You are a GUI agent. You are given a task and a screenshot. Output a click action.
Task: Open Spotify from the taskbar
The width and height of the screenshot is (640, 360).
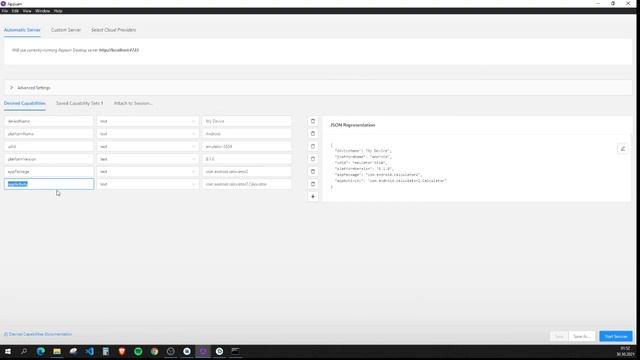[138, 351]
